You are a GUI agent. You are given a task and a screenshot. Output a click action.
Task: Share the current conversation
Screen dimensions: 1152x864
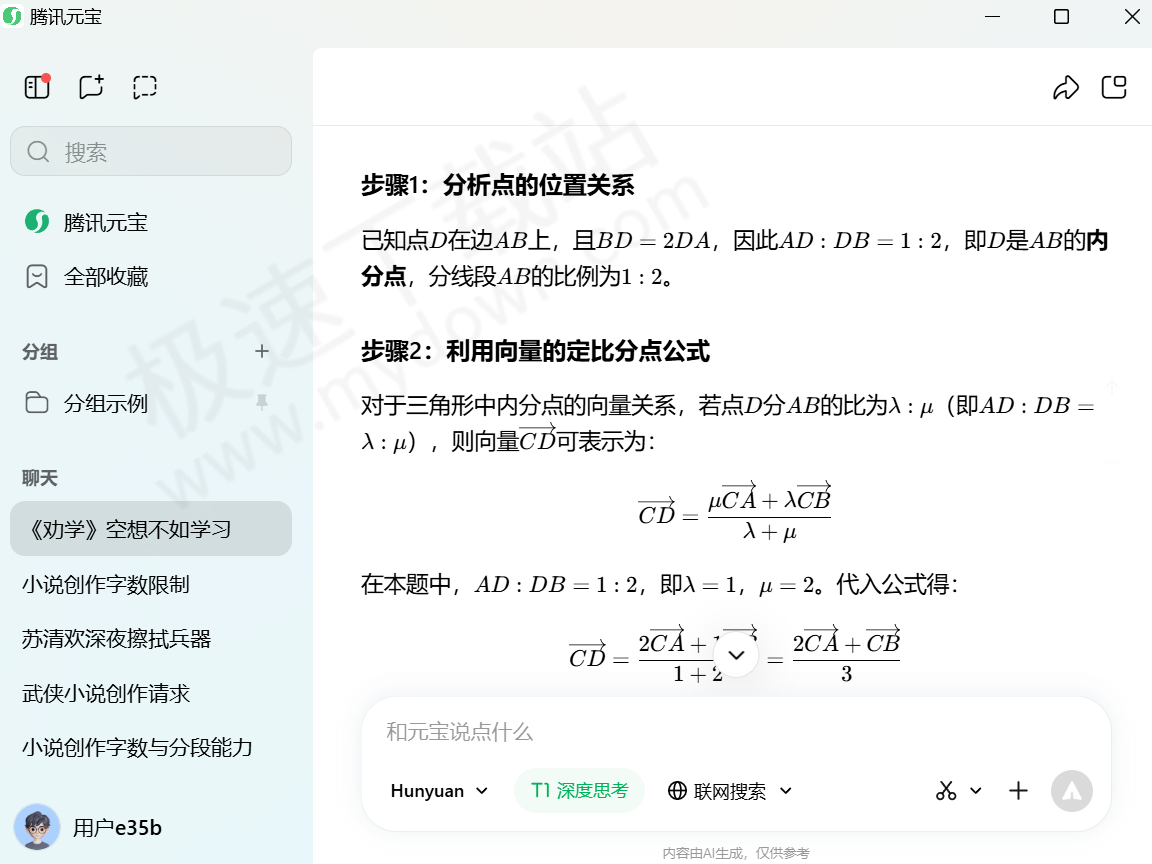1066,87
